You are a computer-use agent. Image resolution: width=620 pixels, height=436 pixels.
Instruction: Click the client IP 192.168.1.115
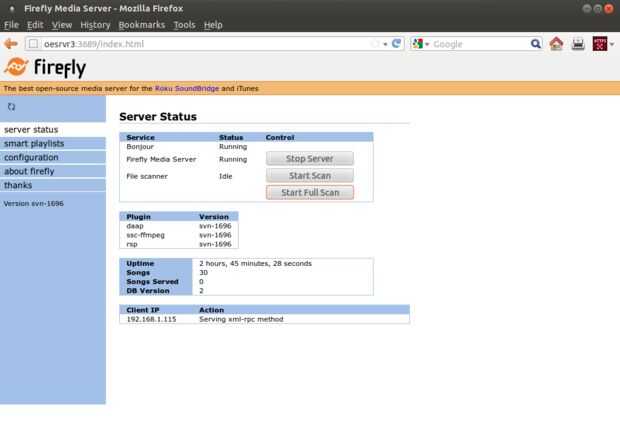(x=151, y=319)
